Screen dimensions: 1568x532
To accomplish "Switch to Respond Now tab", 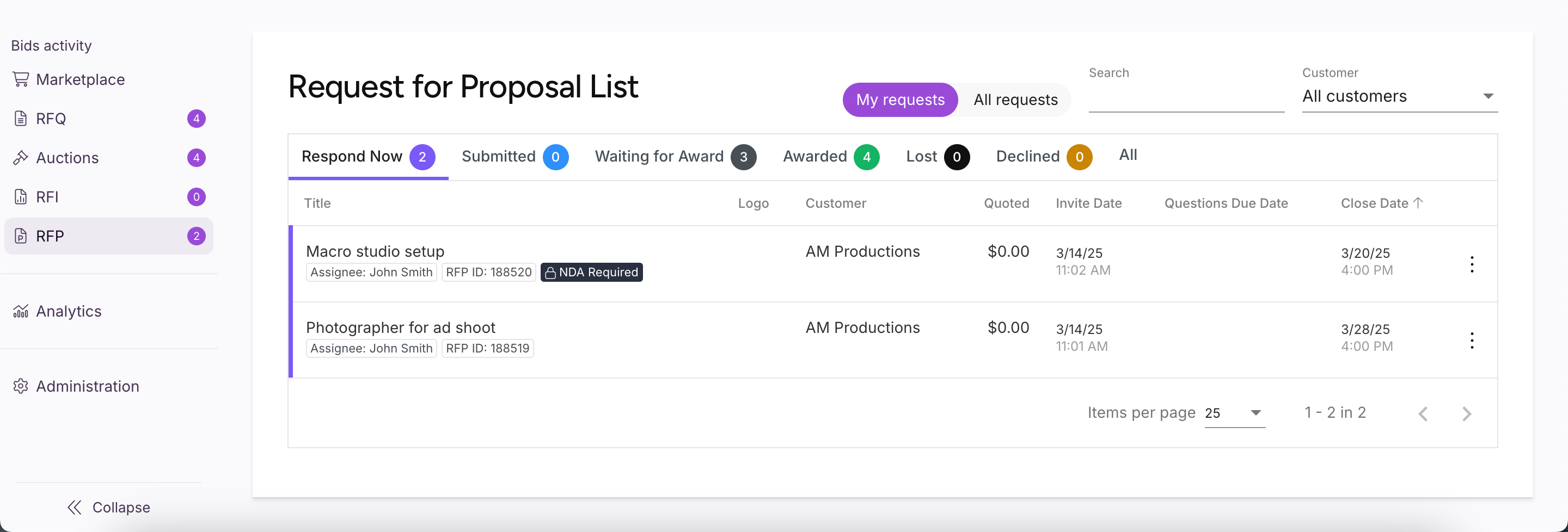I will coord(368,157).
